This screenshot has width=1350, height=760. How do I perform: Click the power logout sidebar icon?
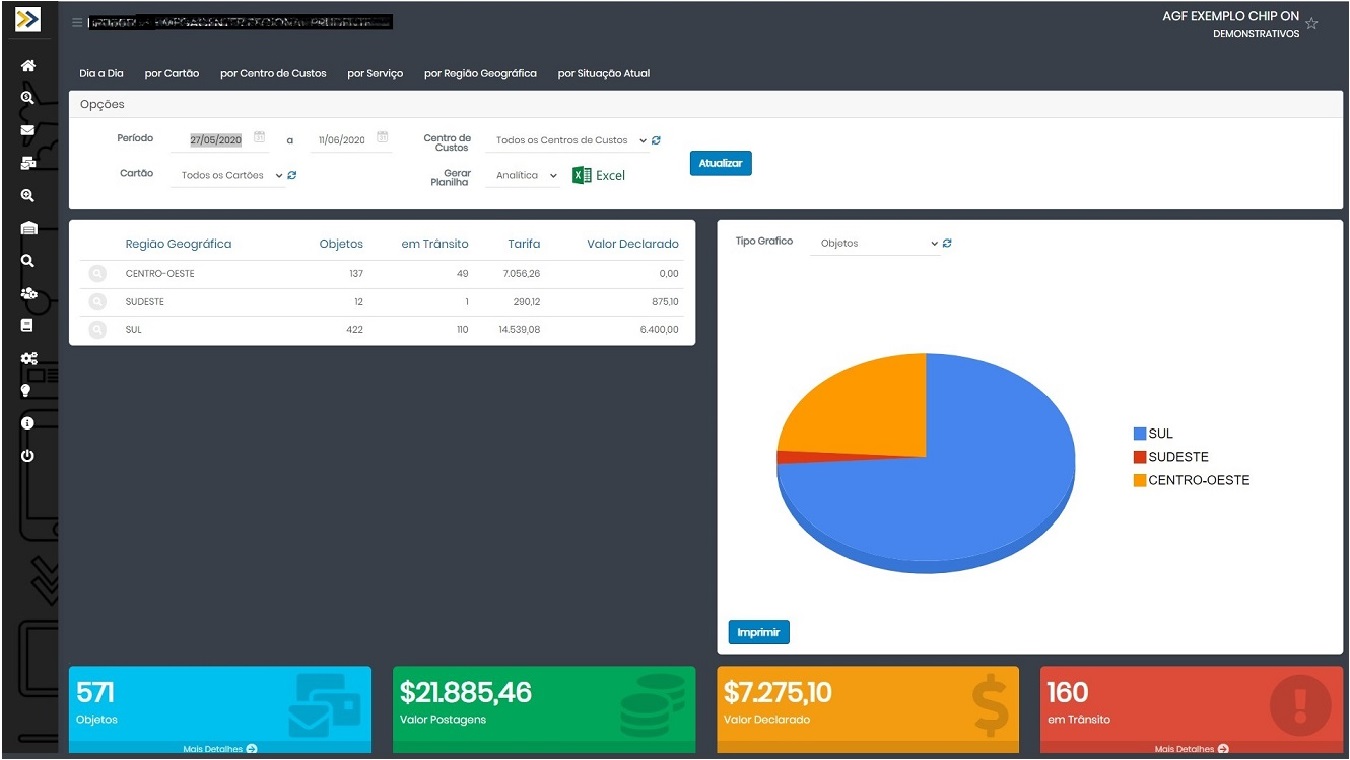coord(27,456)
